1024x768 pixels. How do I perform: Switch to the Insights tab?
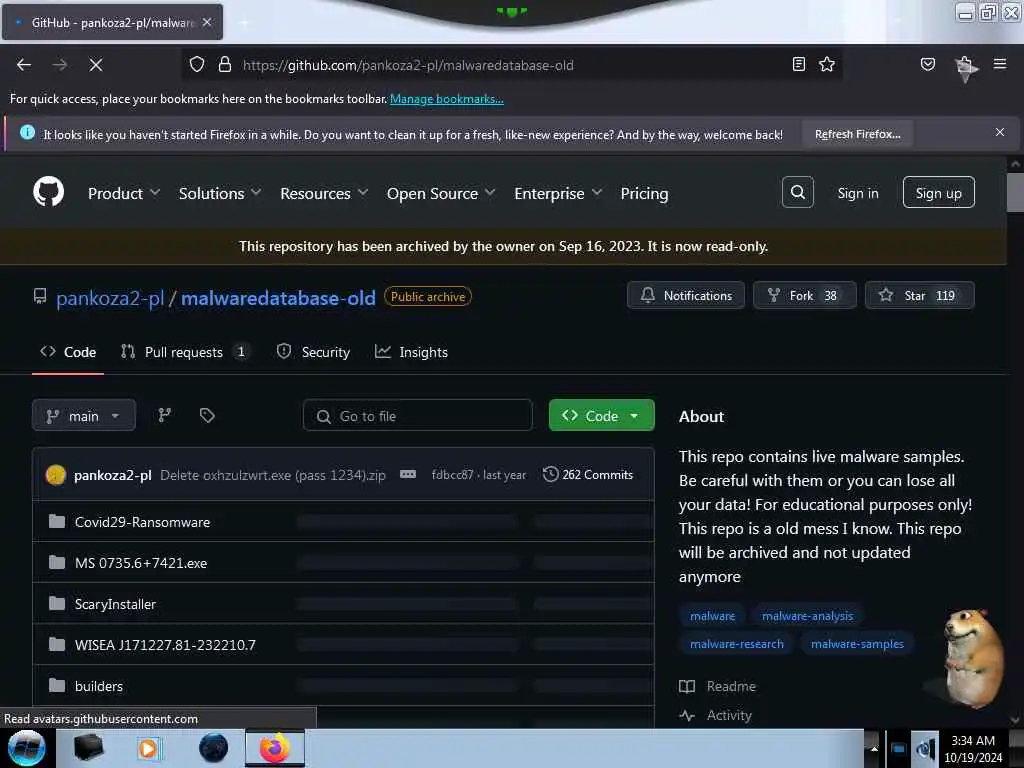coord(411,352)
